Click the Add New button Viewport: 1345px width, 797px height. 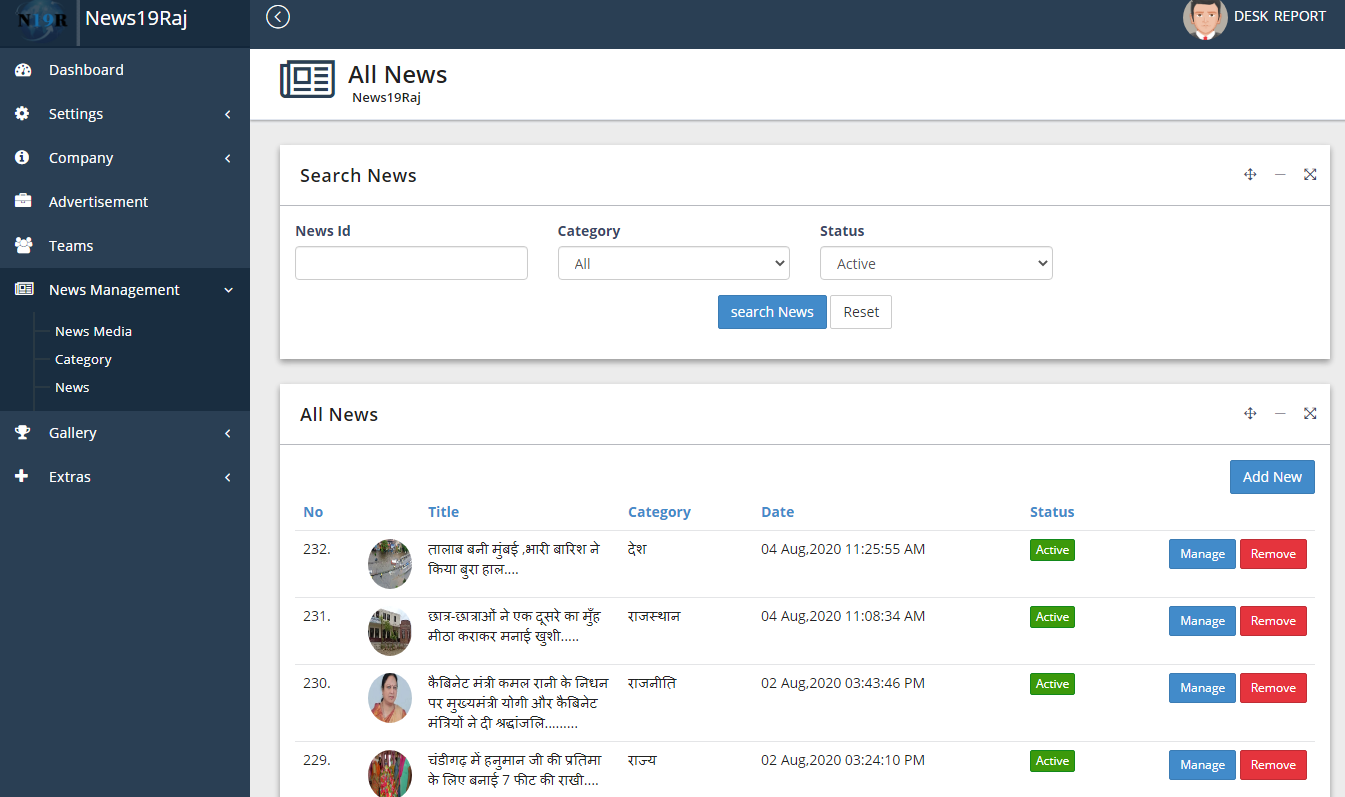tap(1271, 477)
